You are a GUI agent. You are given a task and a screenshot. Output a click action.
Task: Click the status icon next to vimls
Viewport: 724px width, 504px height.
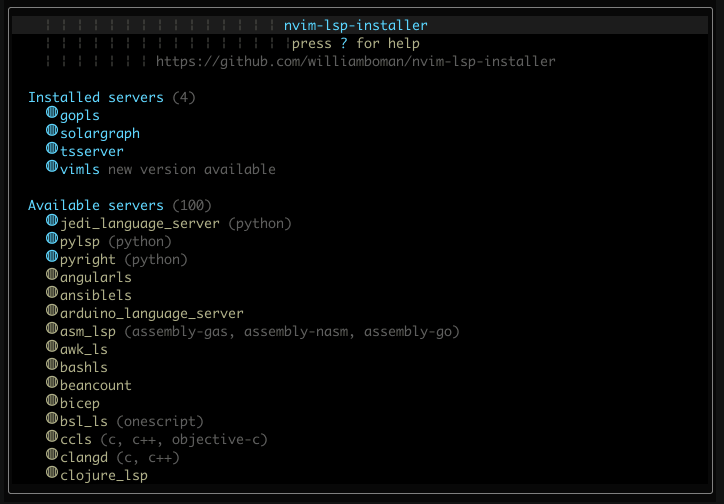click(x=52, y=168)
